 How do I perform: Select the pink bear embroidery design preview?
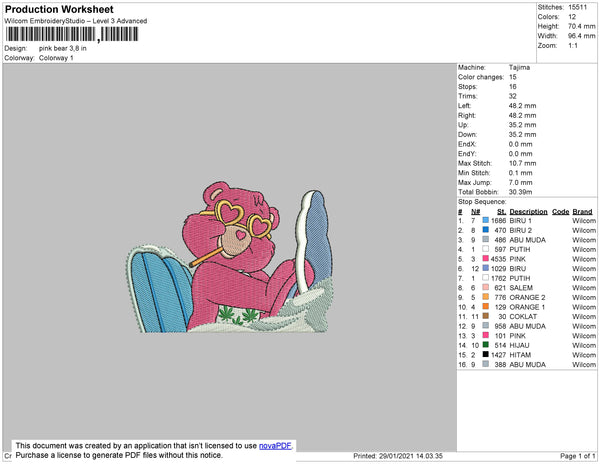tap(230, 257)
